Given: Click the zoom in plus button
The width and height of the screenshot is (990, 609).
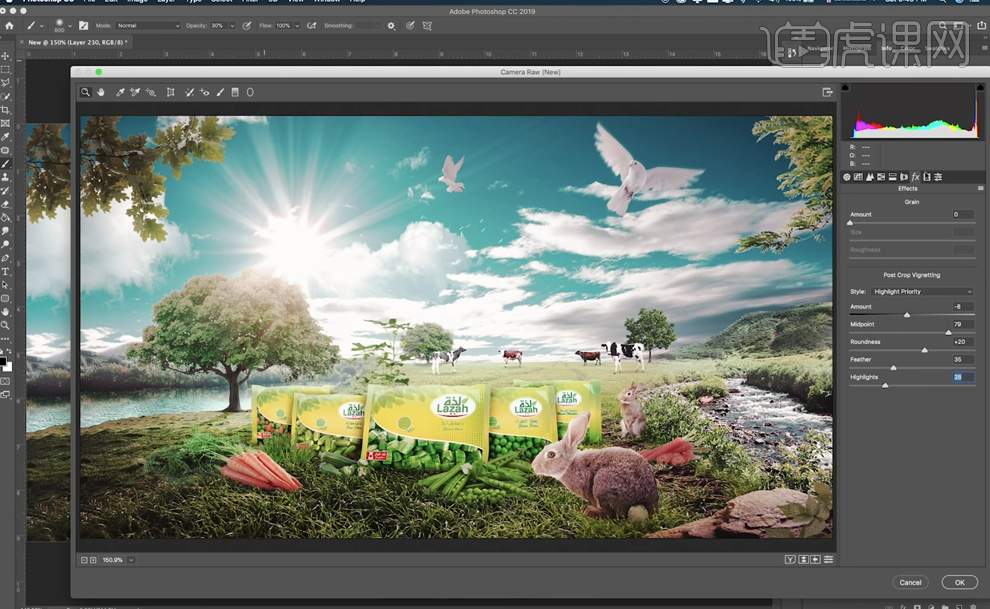Looking at the screenshot, I should click(93, 560).
